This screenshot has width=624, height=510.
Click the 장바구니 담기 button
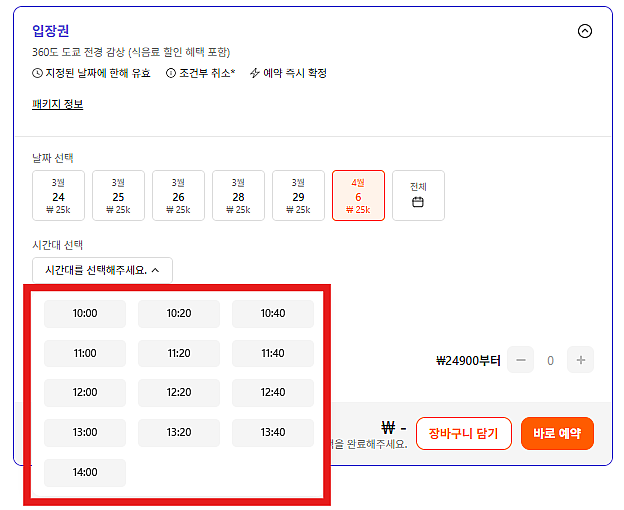tap(464, 433)
